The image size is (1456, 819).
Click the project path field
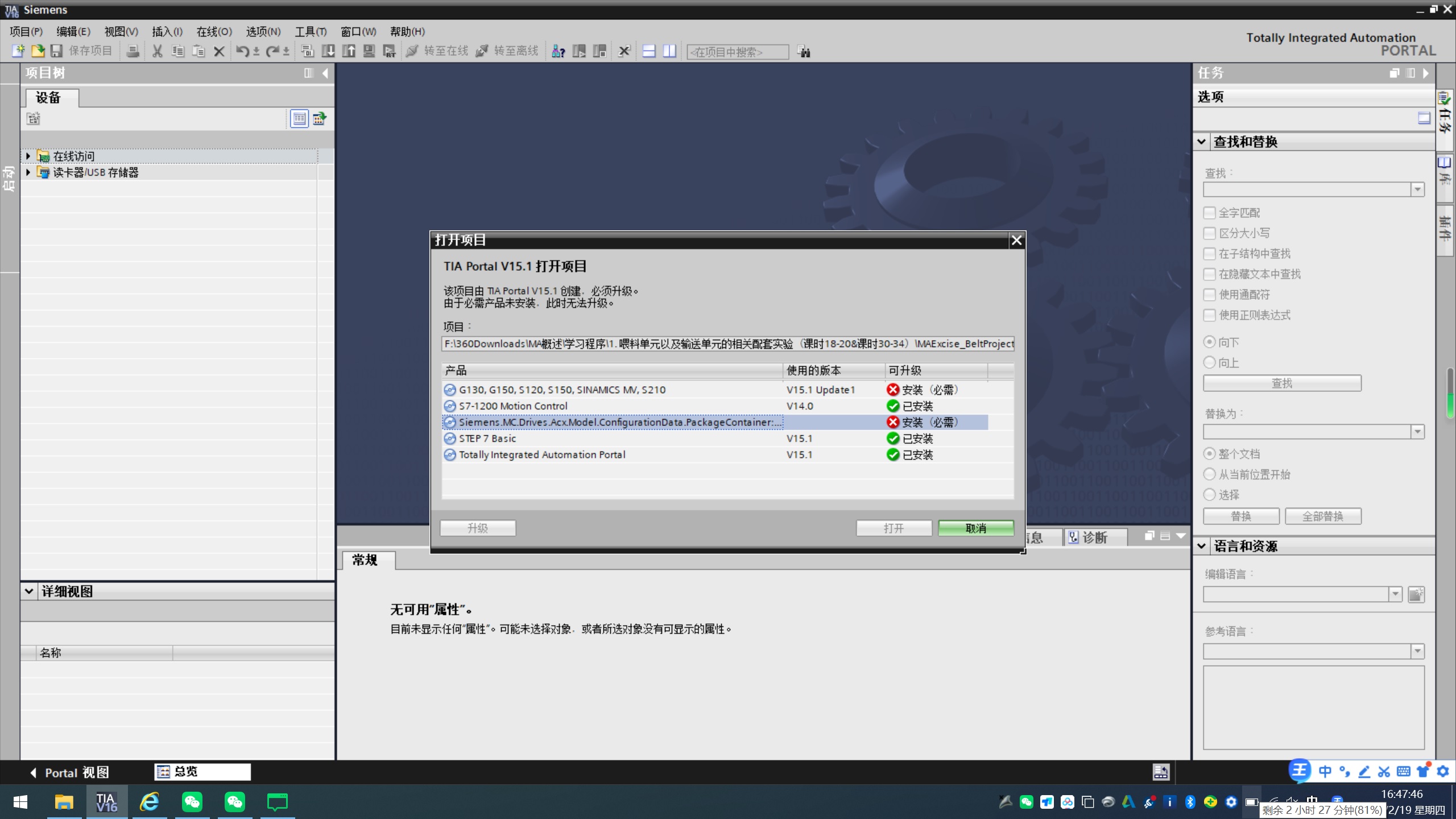point(727,344)
